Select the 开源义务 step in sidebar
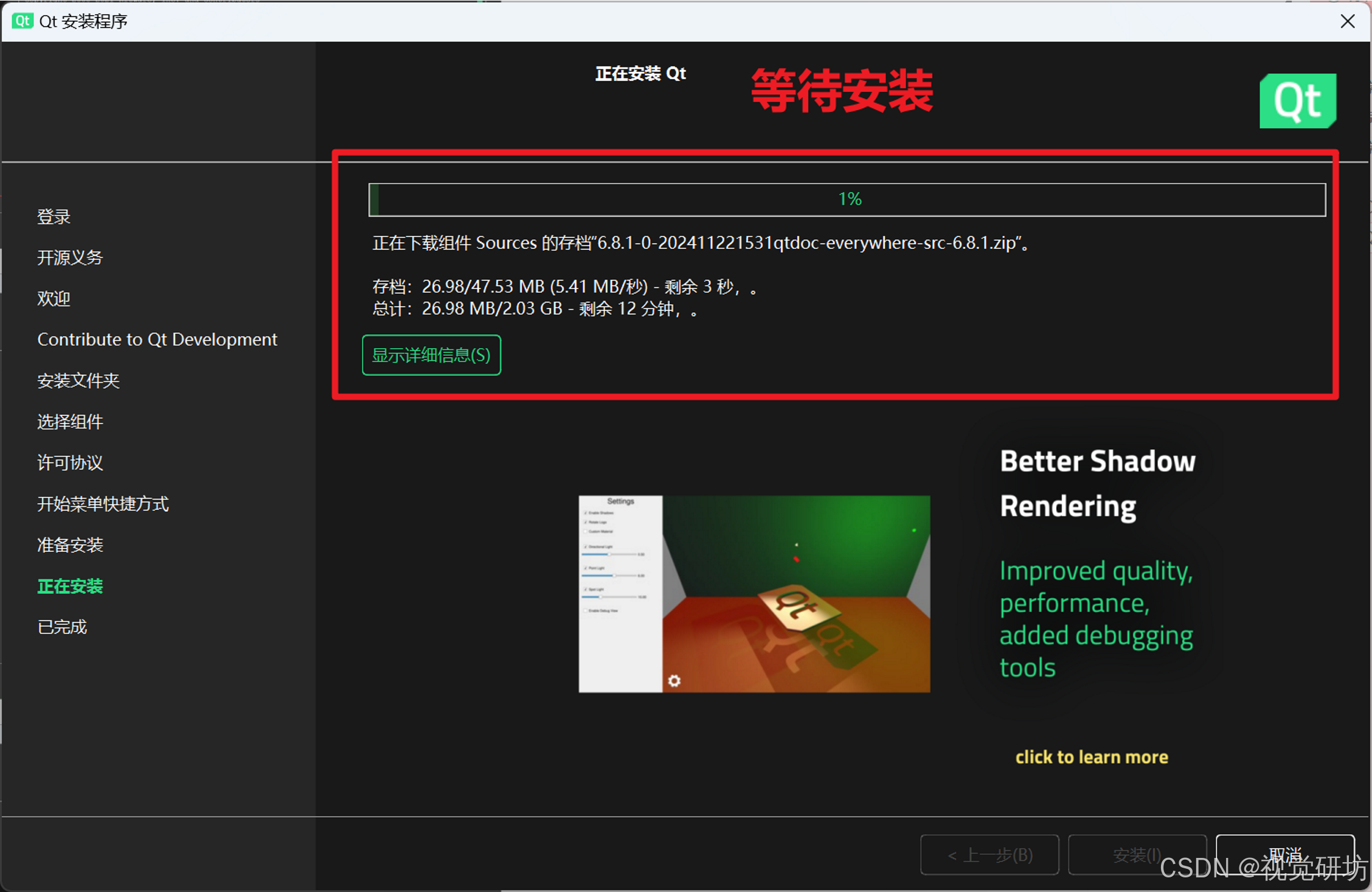Screen dimensions: 1372x892 [x=70, y=257]
